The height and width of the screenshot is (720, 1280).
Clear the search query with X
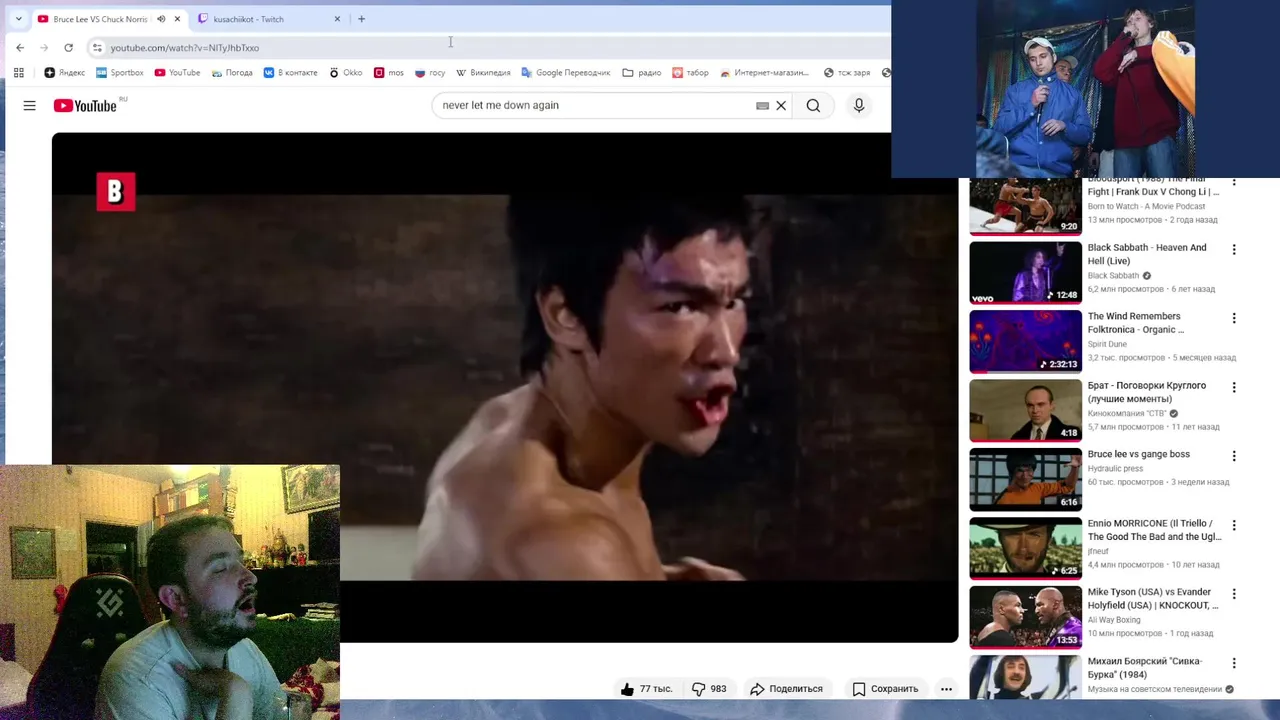(x=781, y=105)
